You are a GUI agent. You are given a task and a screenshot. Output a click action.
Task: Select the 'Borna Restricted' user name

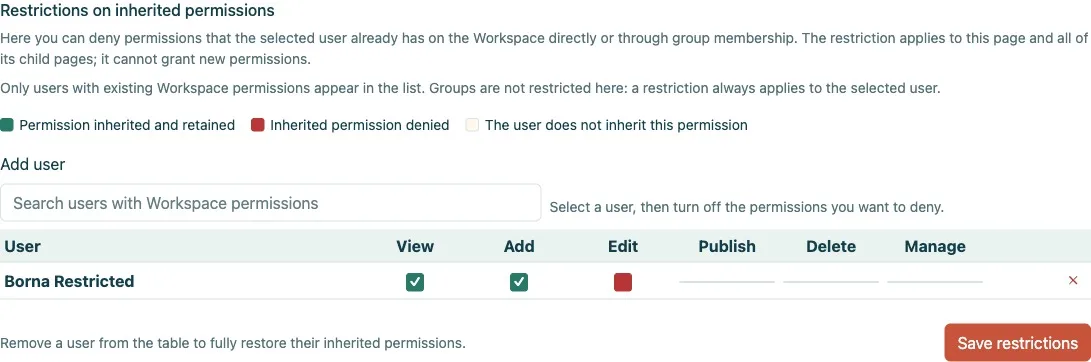(69, 281)
